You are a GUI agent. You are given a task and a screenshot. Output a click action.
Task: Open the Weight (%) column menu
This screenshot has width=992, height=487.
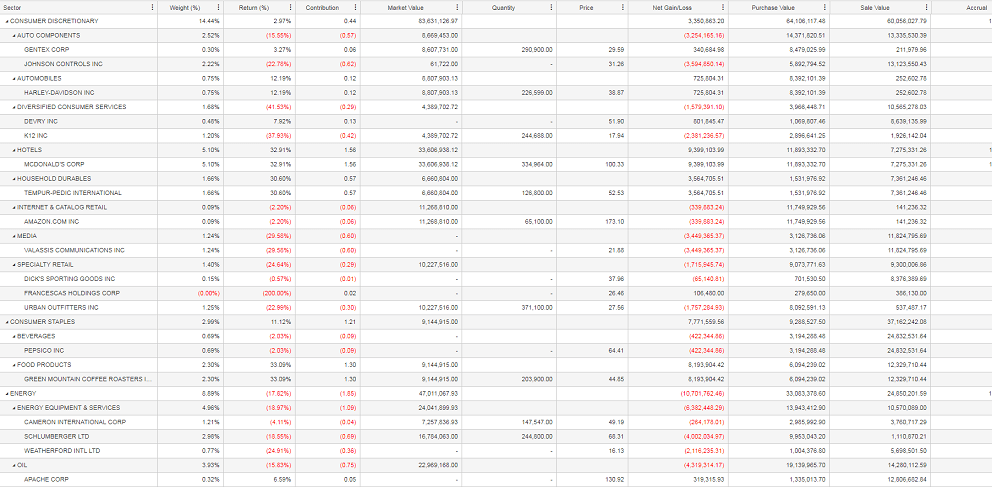219,8
